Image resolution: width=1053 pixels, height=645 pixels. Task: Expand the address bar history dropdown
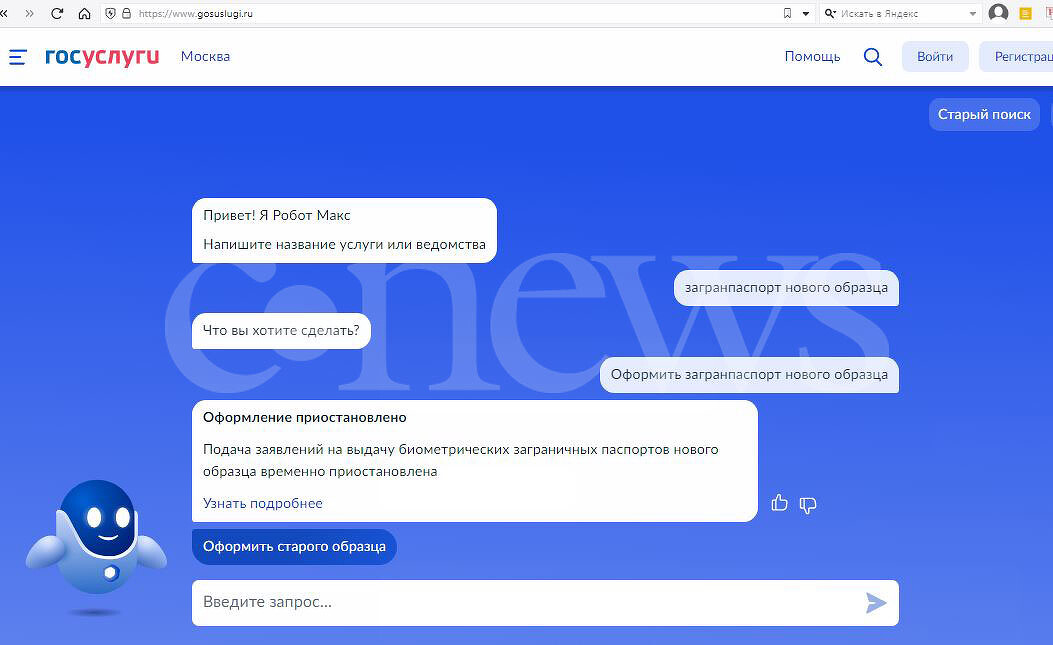[806, 13]
